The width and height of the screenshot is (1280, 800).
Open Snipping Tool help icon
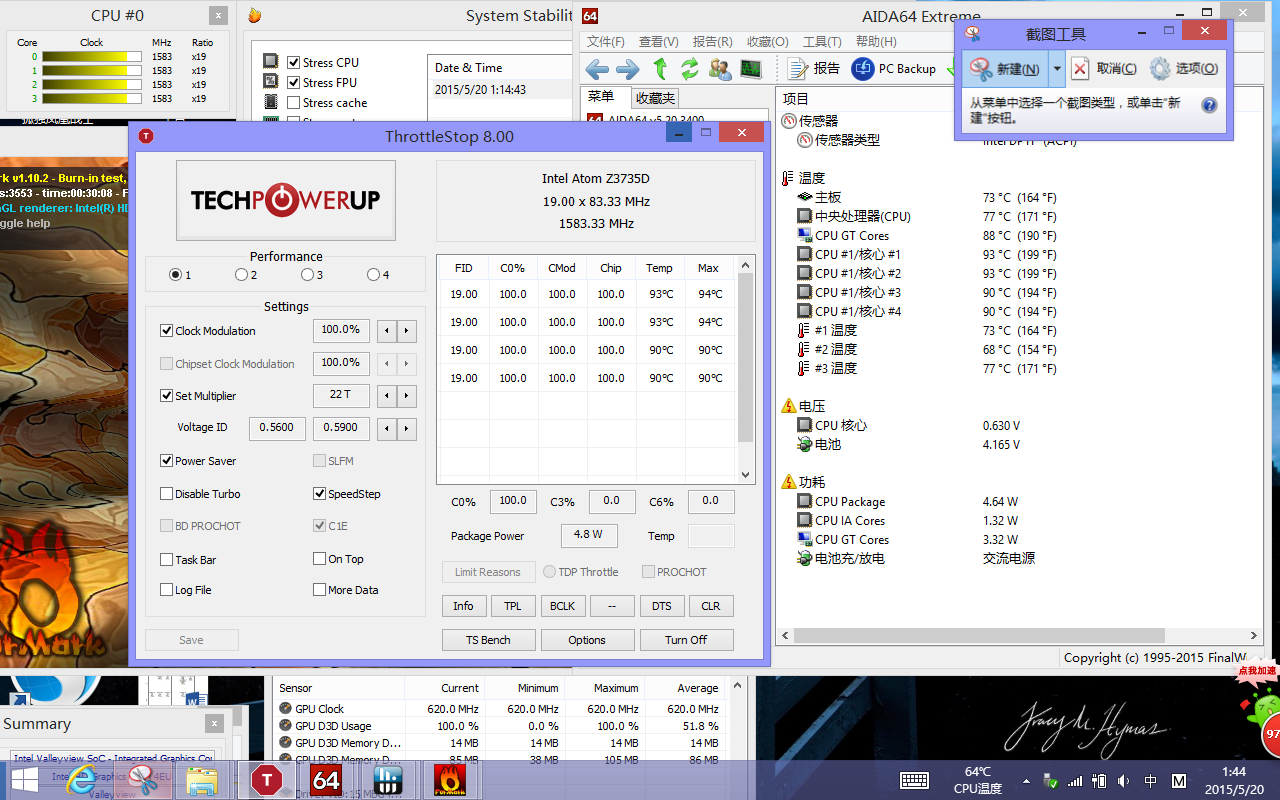click(1209, 105)
